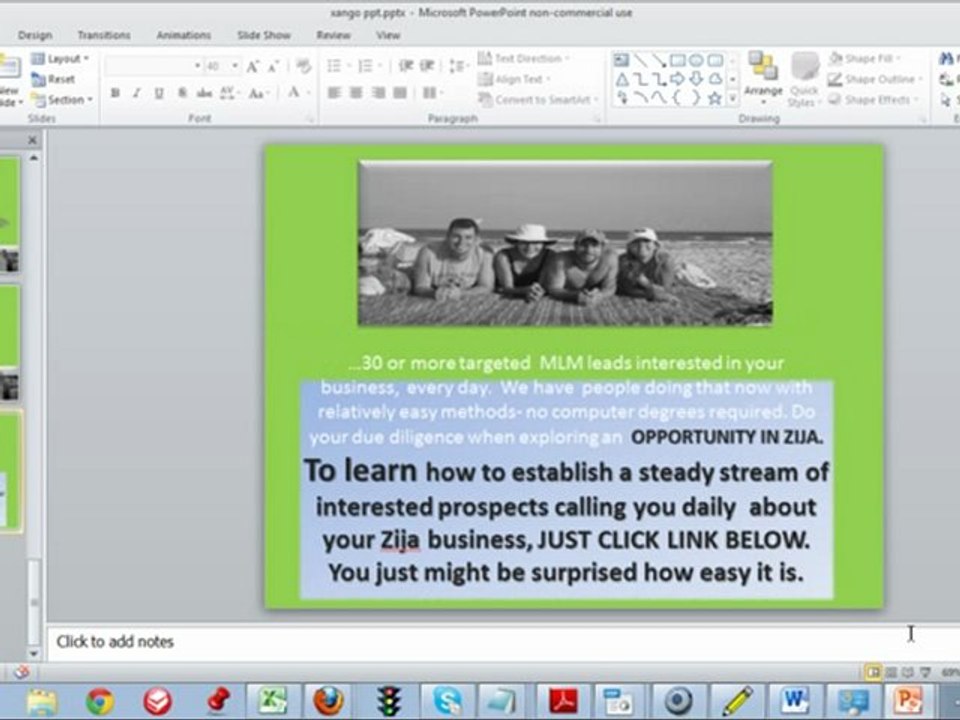Click the Shape Outline button

click(x=875, y=79)
